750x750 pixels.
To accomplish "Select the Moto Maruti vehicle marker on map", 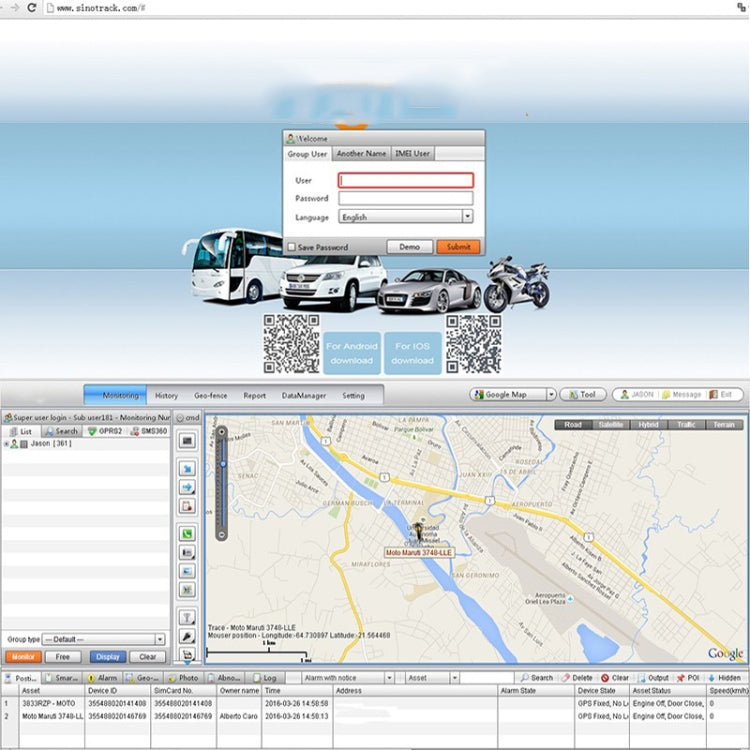I will [x=418, y=530].
